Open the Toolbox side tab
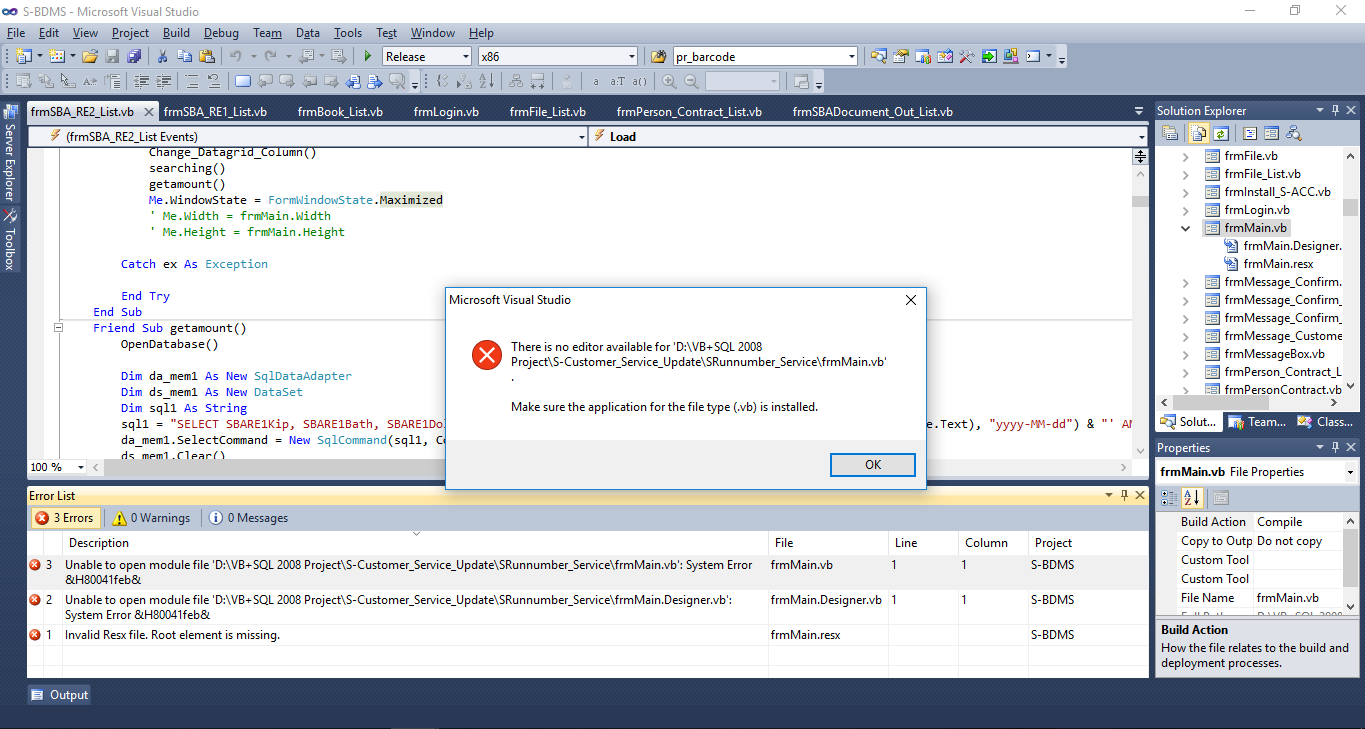Viewport: 1365px width, 729px height. click(x=10, y=241)
